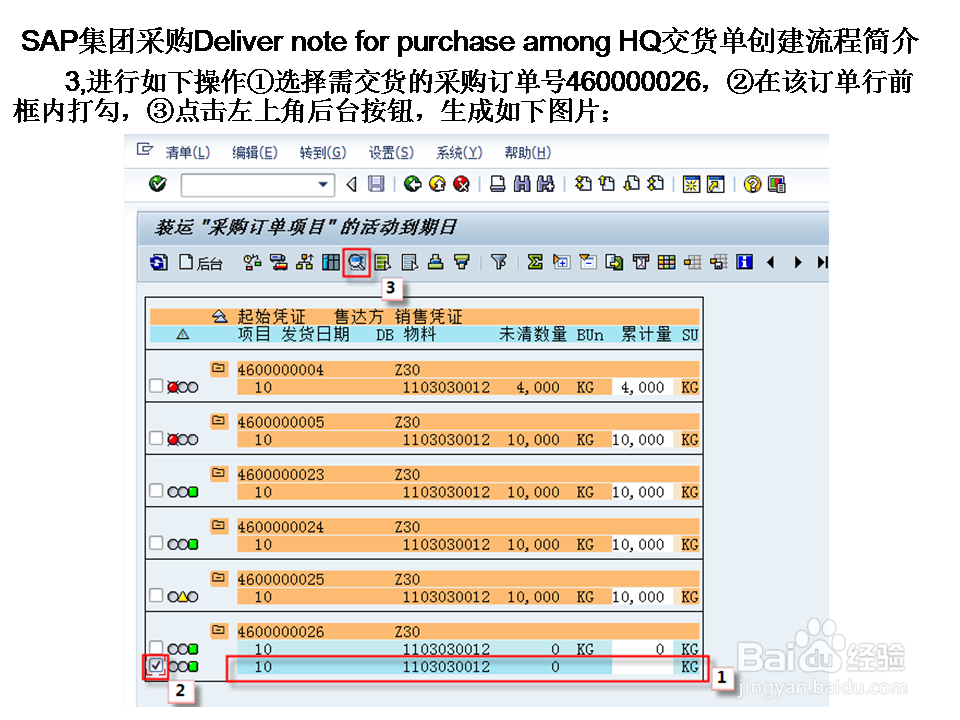960x720 pixels.
Task: Click the blue Information icon
Action: pos(744,263)
